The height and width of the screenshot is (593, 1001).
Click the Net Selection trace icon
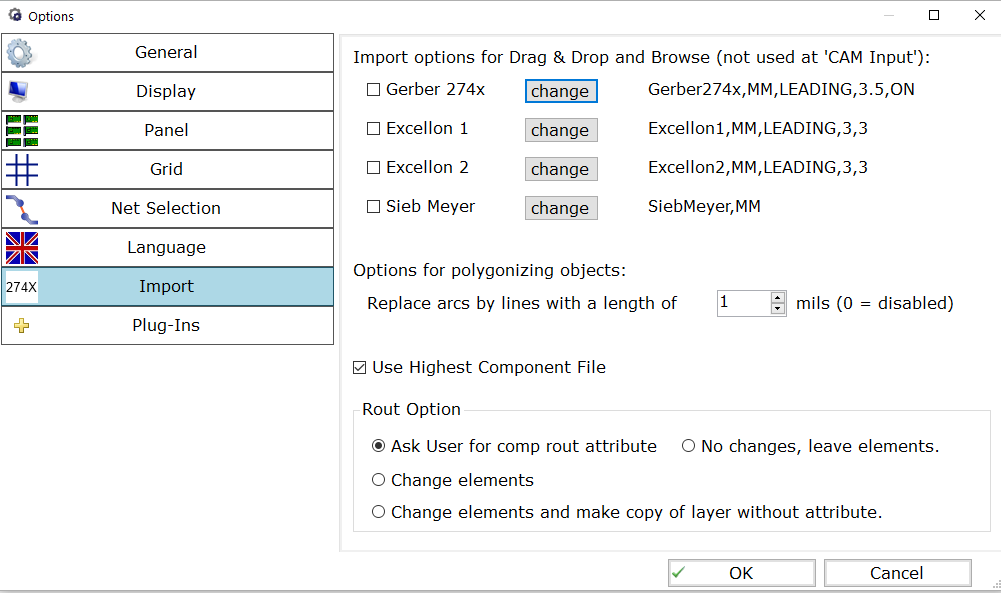[x=22, y=209]
